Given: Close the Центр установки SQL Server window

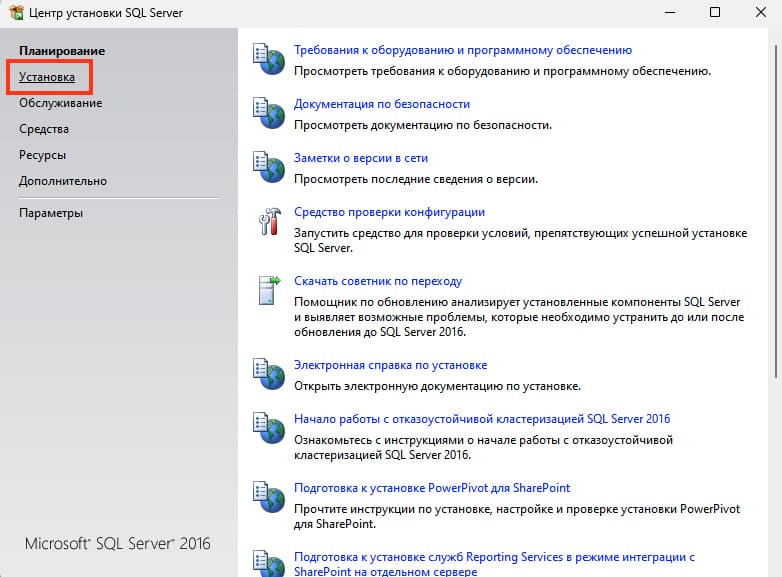Looking at the screenshot, I should [761, 12].
